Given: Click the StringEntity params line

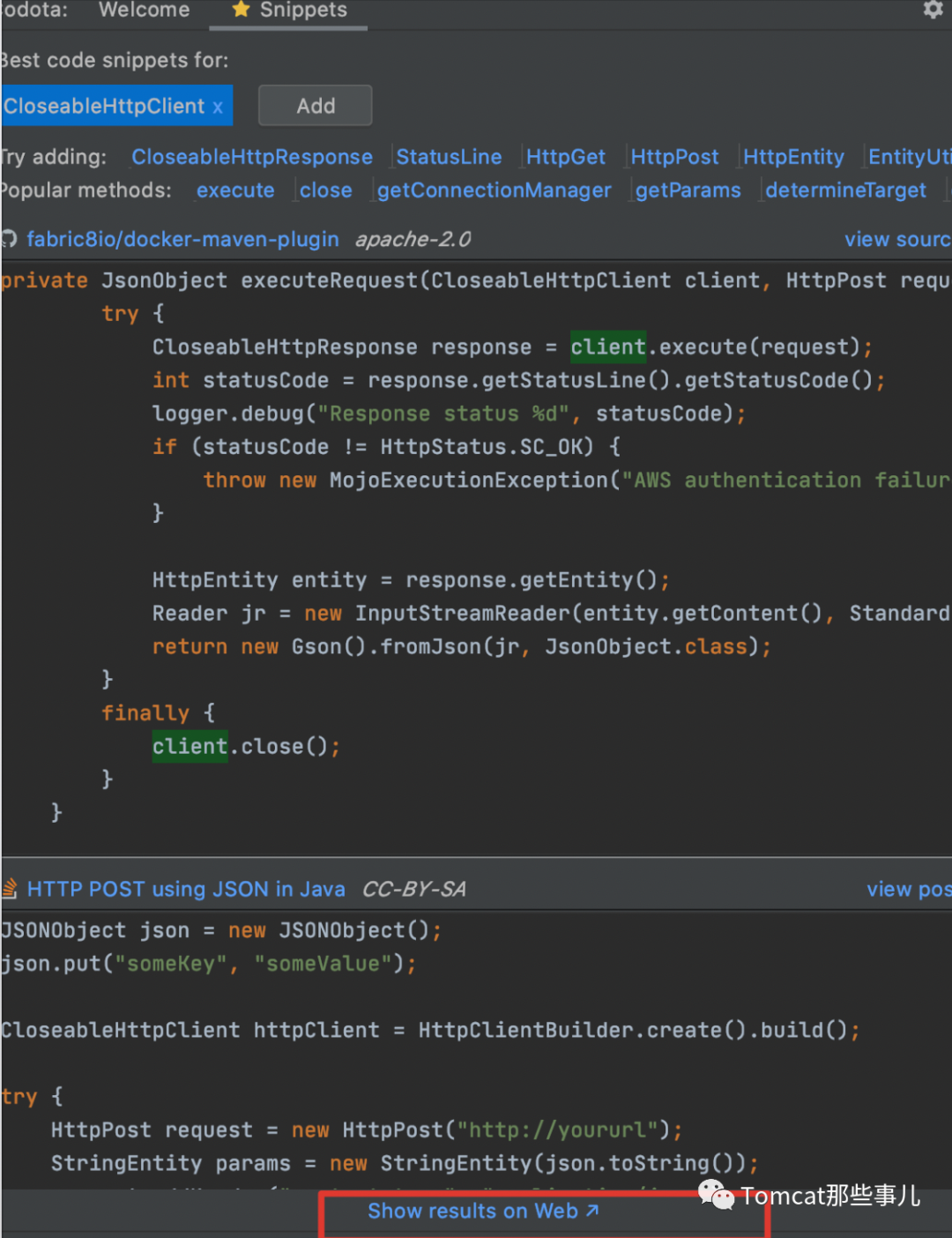Looking at the screenshot, I should (405, 1164).
